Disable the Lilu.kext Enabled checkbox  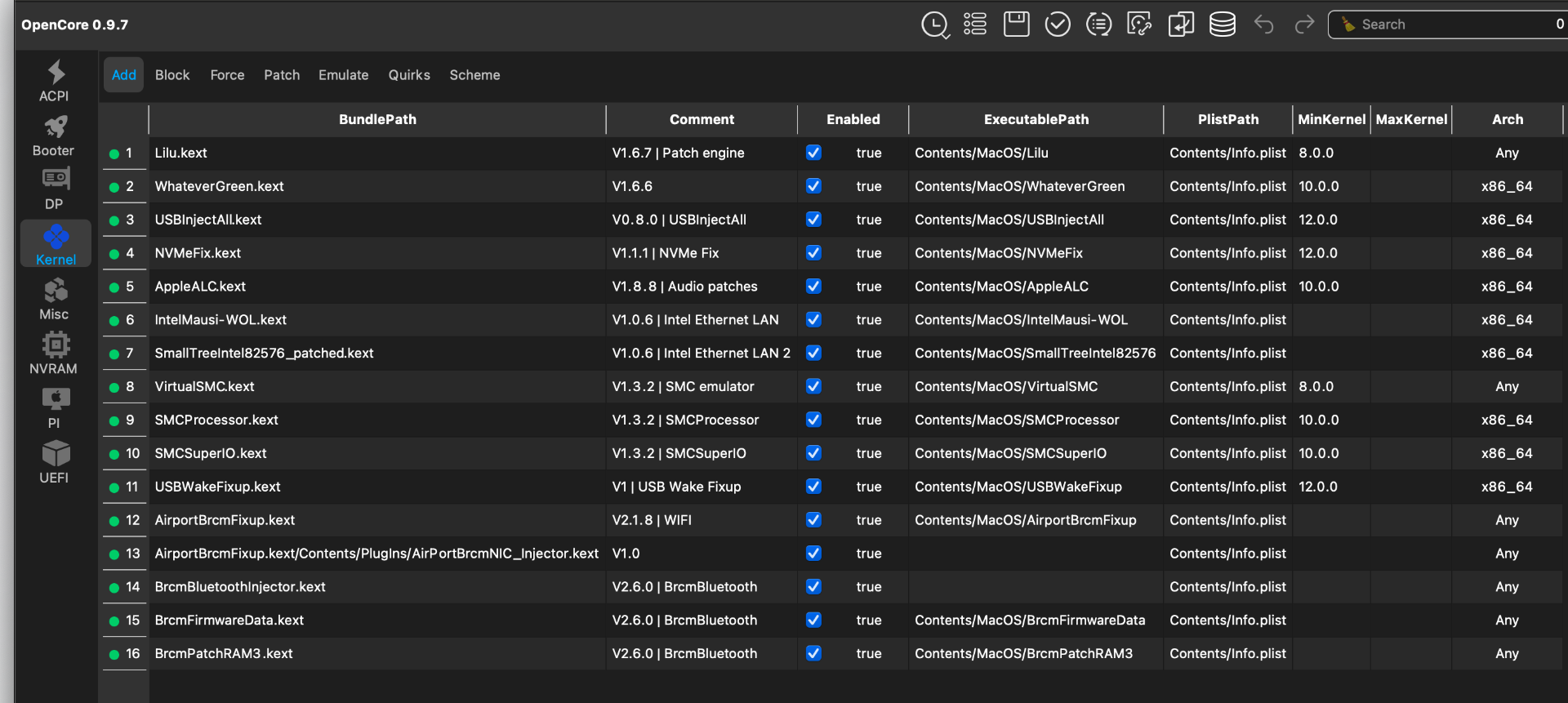coord(813,153)
